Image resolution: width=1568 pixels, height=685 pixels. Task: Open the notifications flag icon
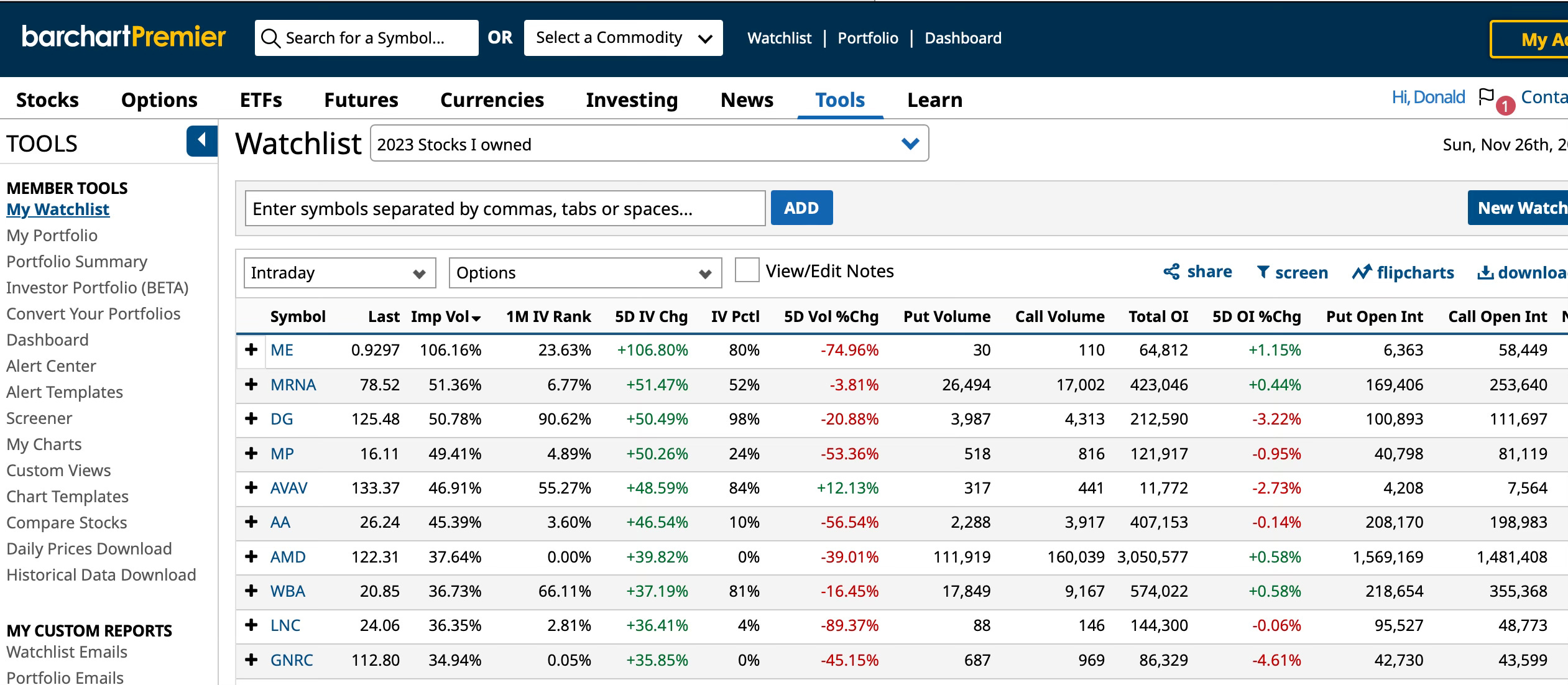point(1486,97)
